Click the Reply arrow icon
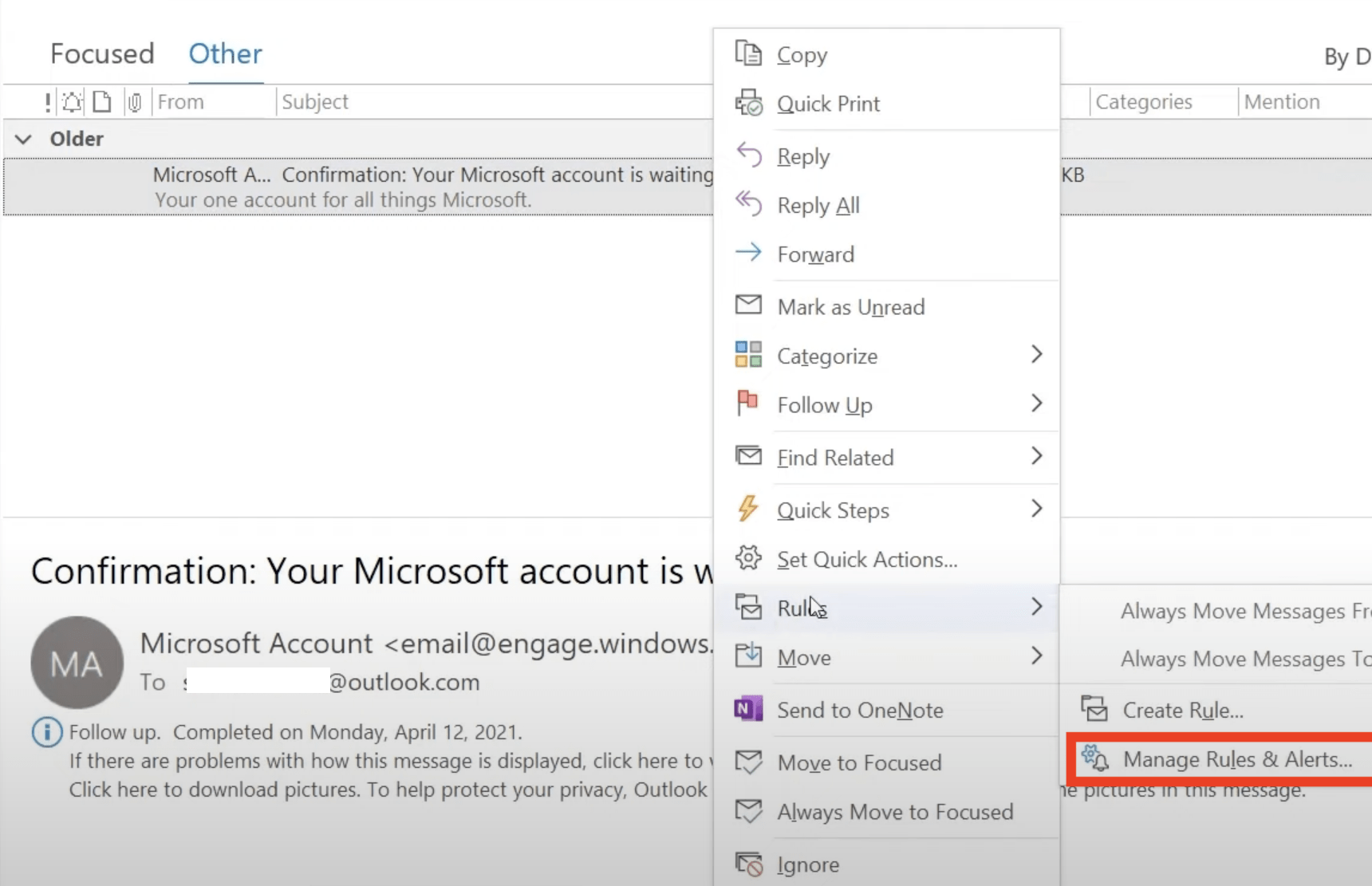 point(748,155)
